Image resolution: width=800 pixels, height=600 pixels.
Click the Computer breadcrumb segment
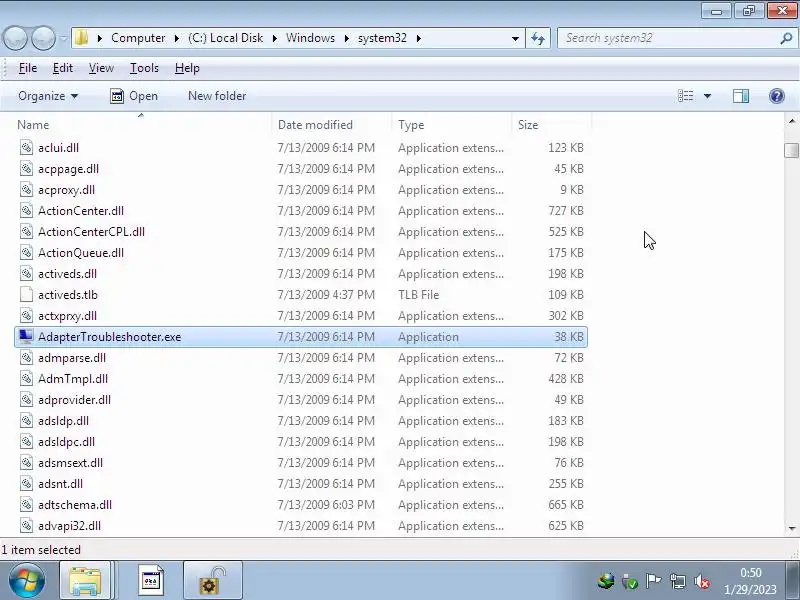pyautogui.click(x=138, y=38)
